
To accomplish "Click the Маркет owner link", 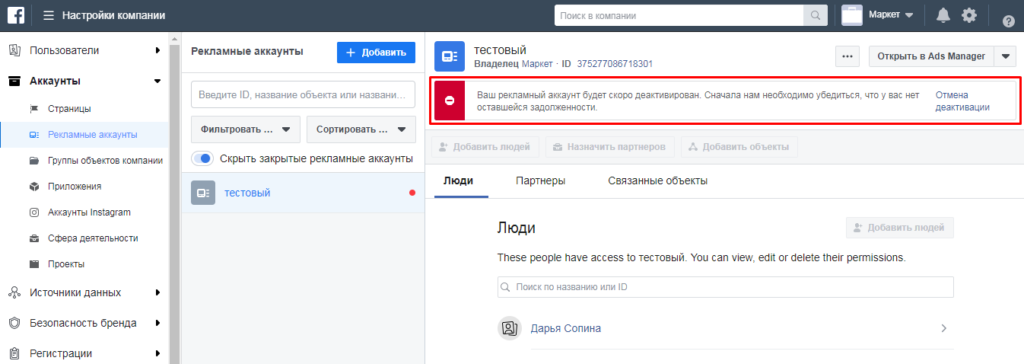I will point(537,64).
